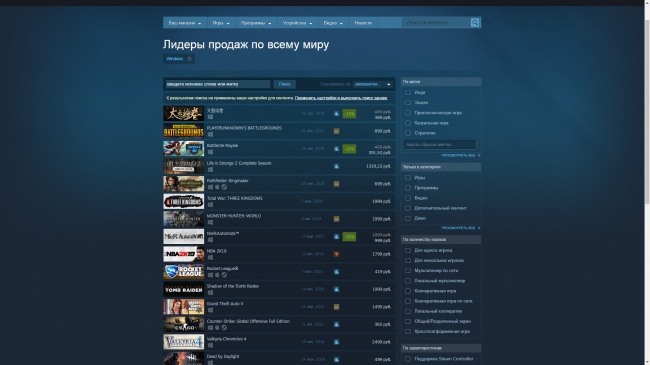Viewport: 650px width, 365px height.
Task: Click the NBA 2K19 game thumbnail
Action: point(184,254)
